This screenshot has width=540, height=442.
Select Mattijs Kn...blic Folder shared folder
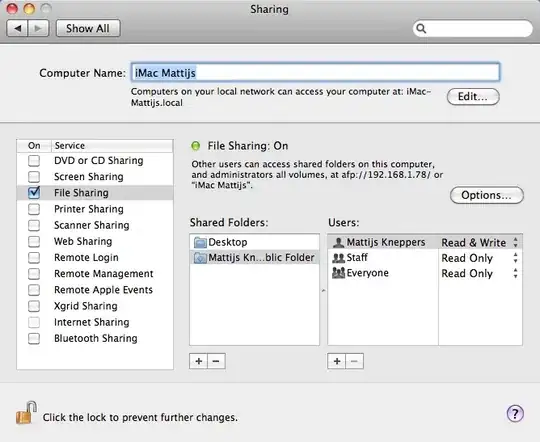coord(255,257)
